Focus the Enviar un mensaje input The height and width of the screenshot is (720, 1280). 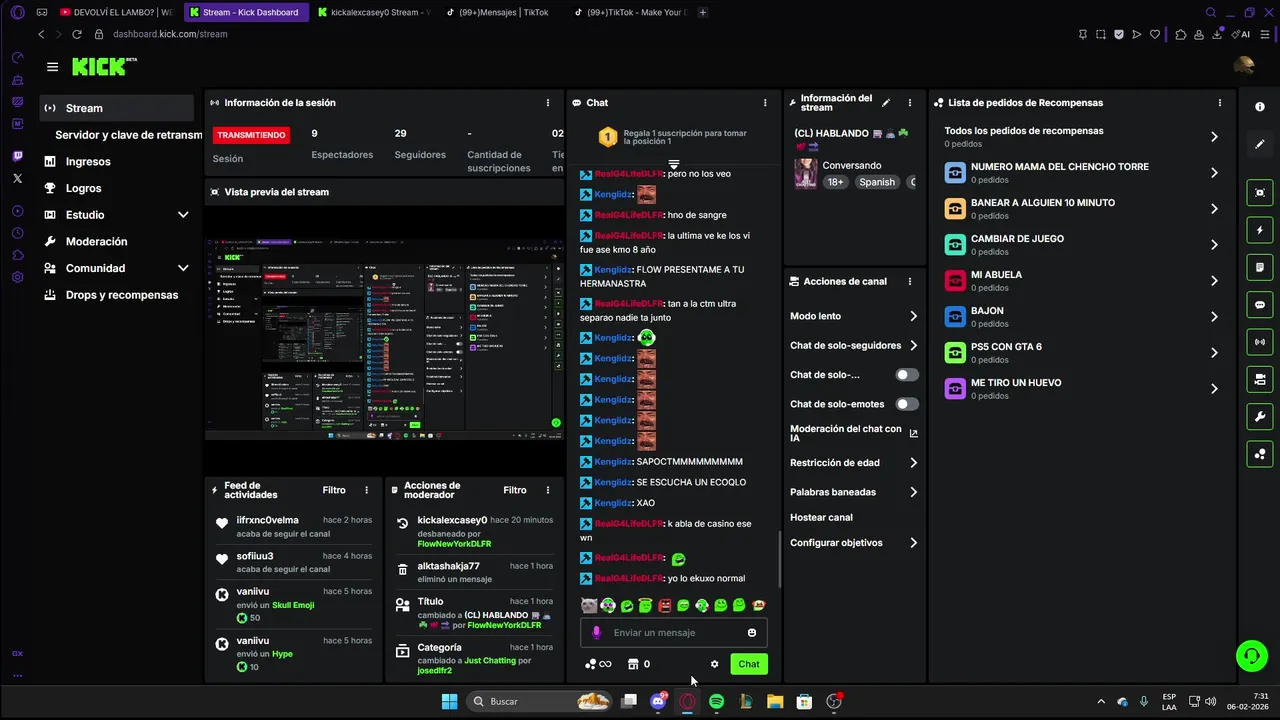coord(673,633)
